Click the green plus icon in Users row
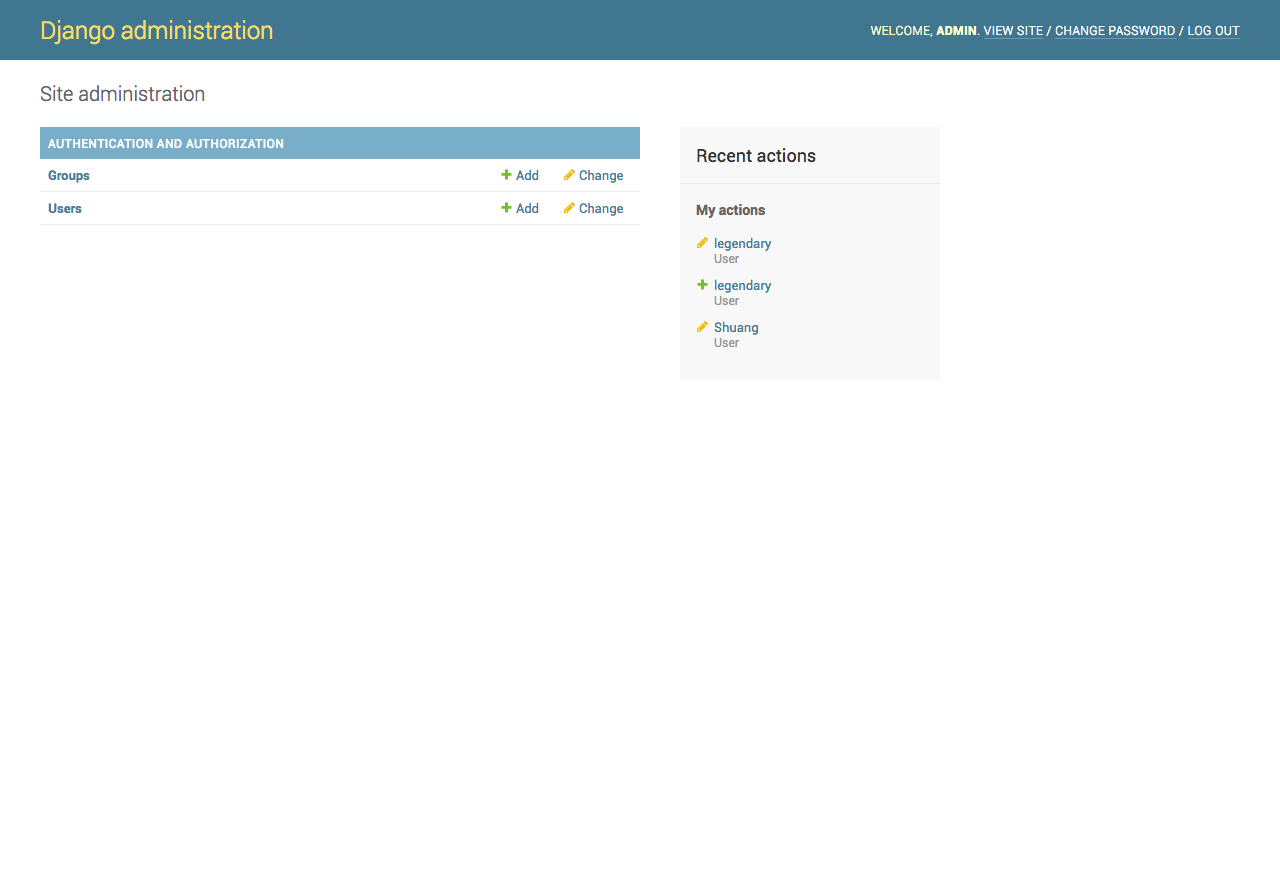This screenshot has height=883, width=1280. pyautogui.click(x=506, y=208)
